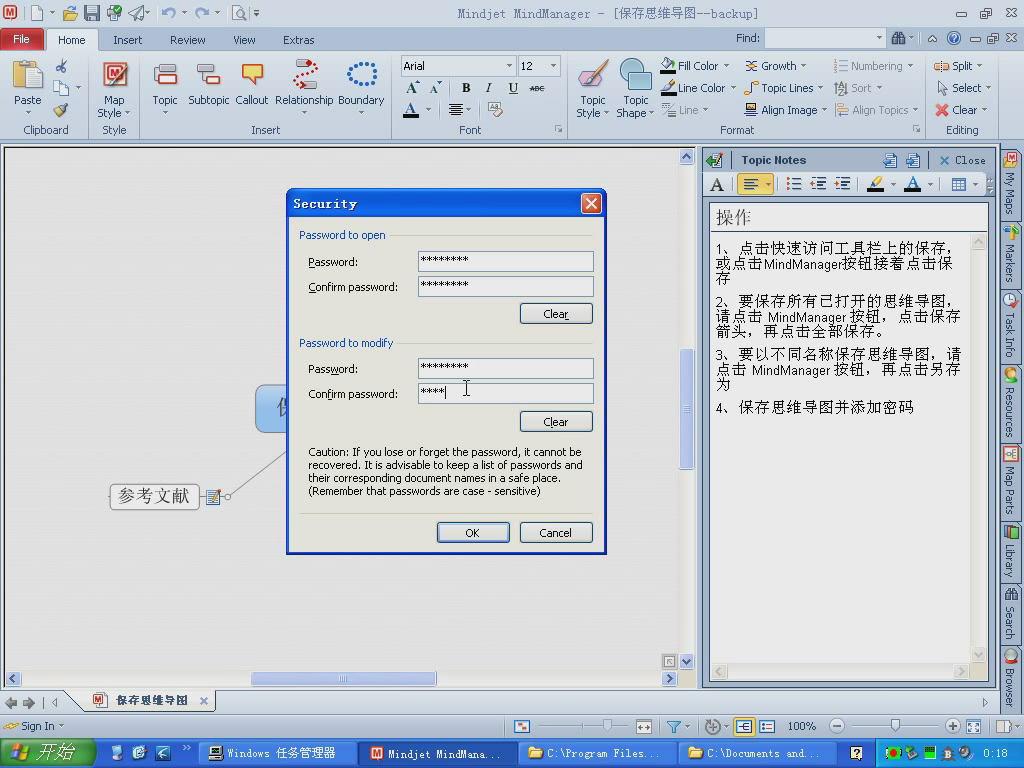Click the Grow Font icon
The width and height of the screenshot is (1024, 768).
click(x=412, y=88)
